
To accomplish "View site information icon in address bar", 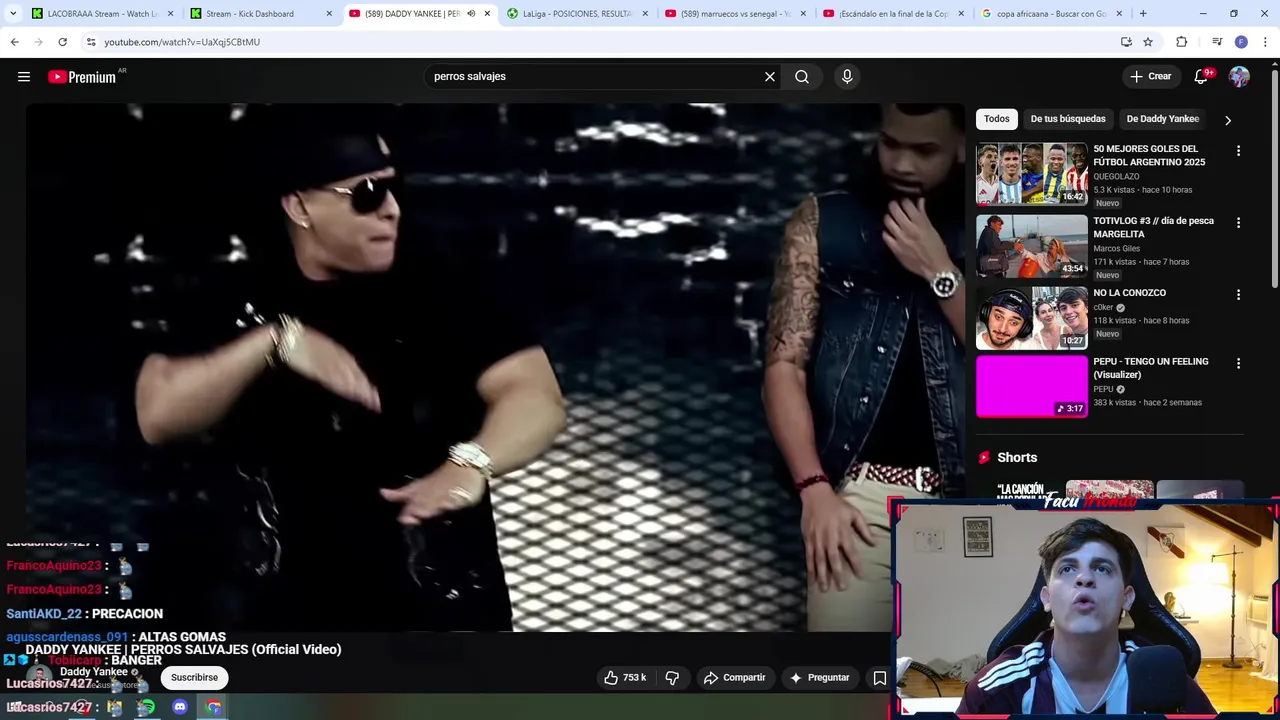I will tap(91, 42).
